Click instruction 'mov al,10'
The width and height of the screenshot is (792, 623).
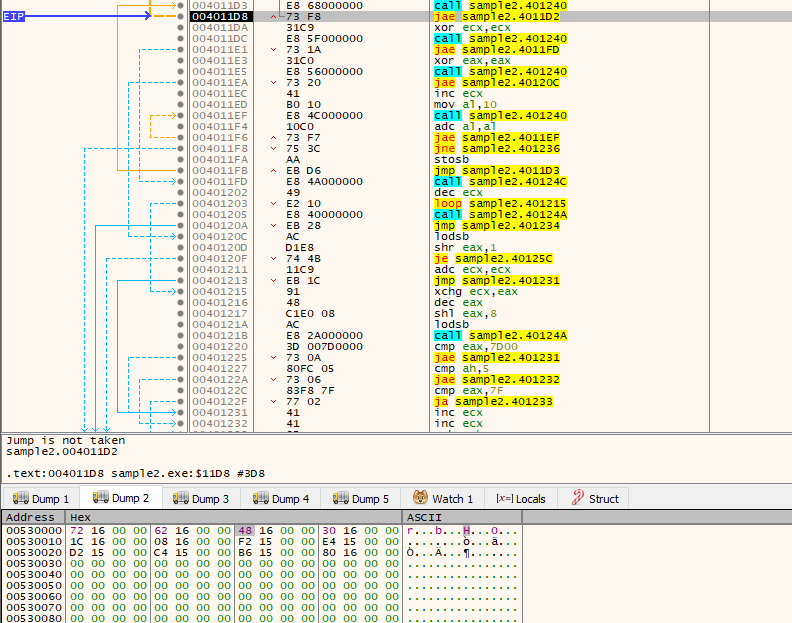click(465, 105)
